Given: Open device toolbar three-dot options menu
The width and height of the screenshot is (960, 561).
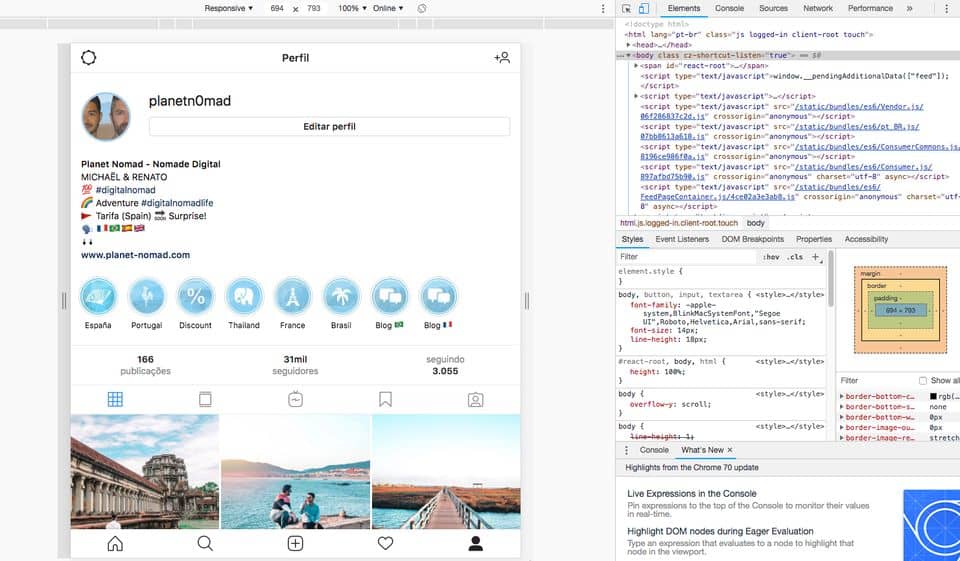Looking at the screenshot, I should tap(603, 9).
